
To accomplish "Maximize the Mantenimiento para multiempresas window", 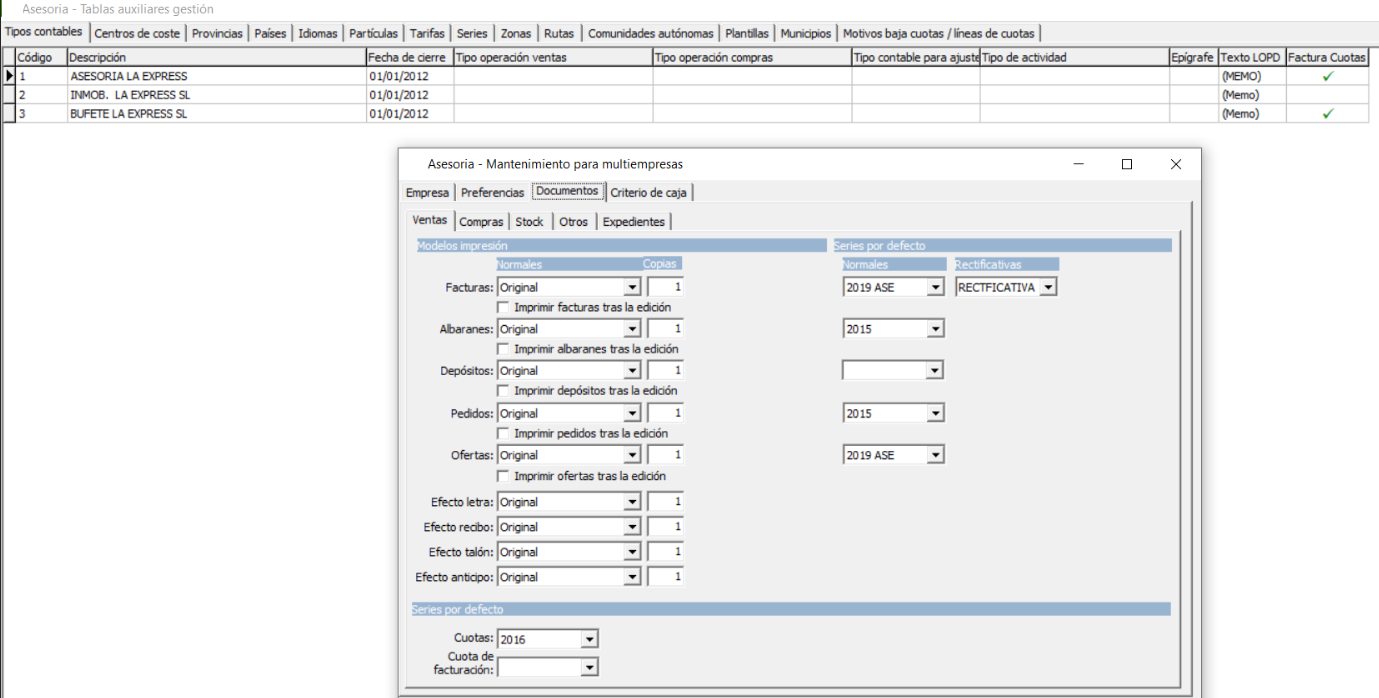I will coord(1127,164).
